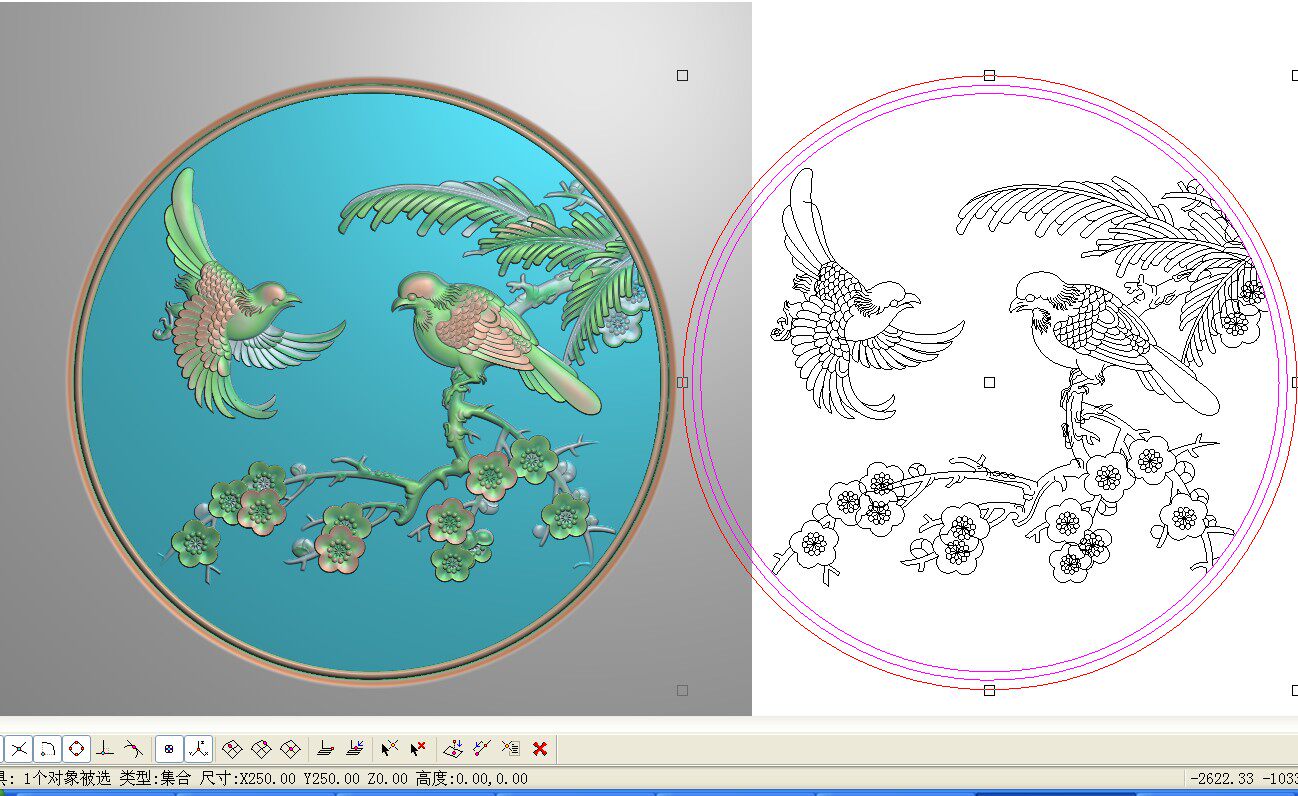Click the status text '类型:集合'

click(x=156, y=778)
